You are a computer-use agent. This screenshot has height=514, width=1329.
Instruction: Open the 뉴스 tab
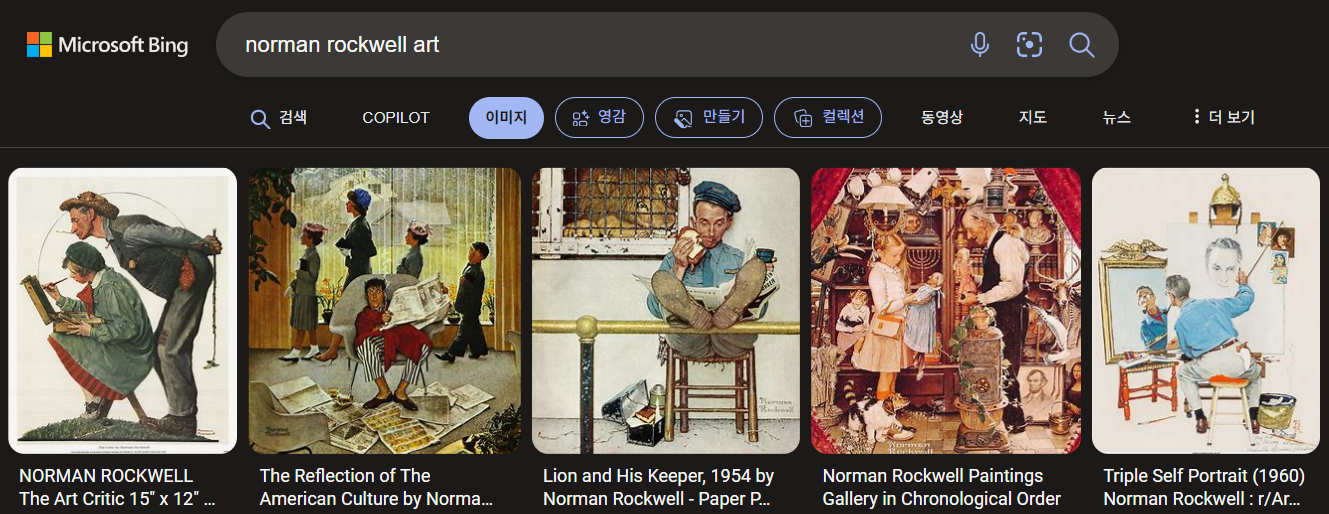(x=1117, y=118)
